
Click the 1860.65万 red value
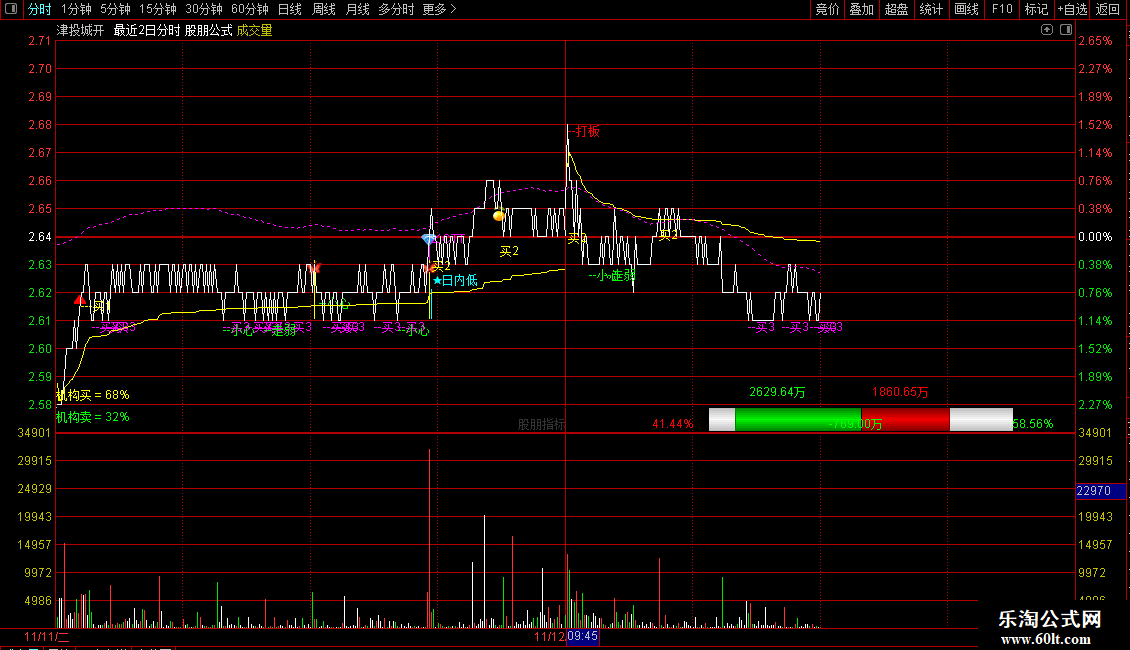click(x=900, y=392)
